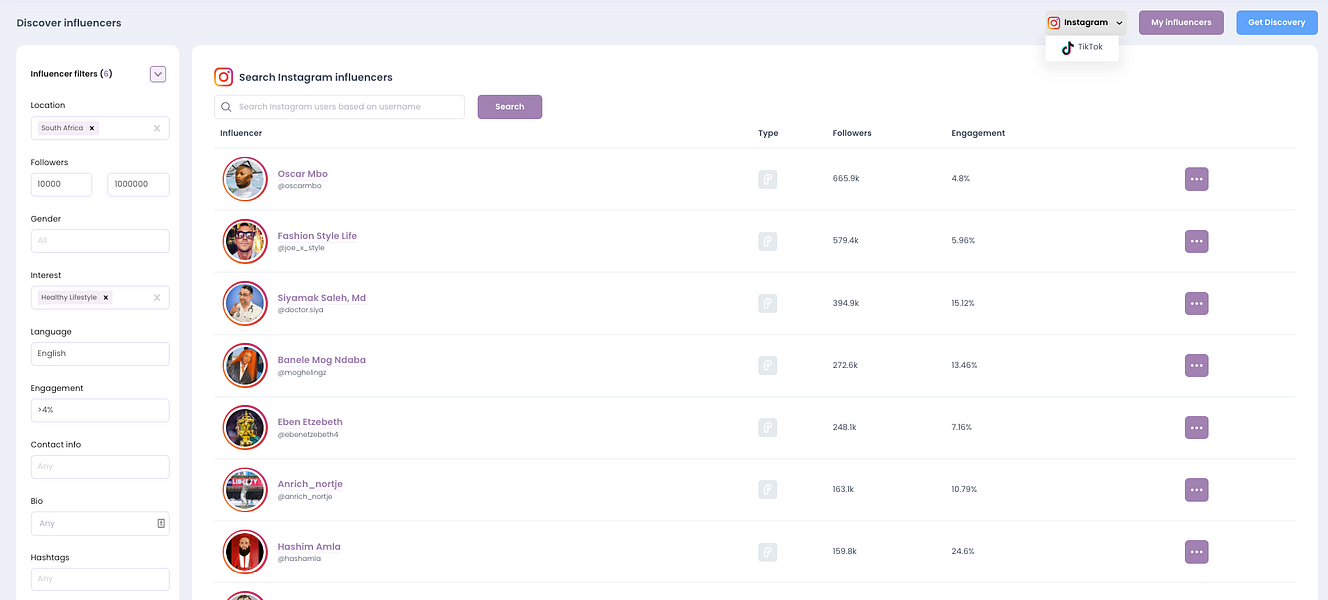
Task: Click the Bio field helper icon
Action: click(x=161, y=523)
